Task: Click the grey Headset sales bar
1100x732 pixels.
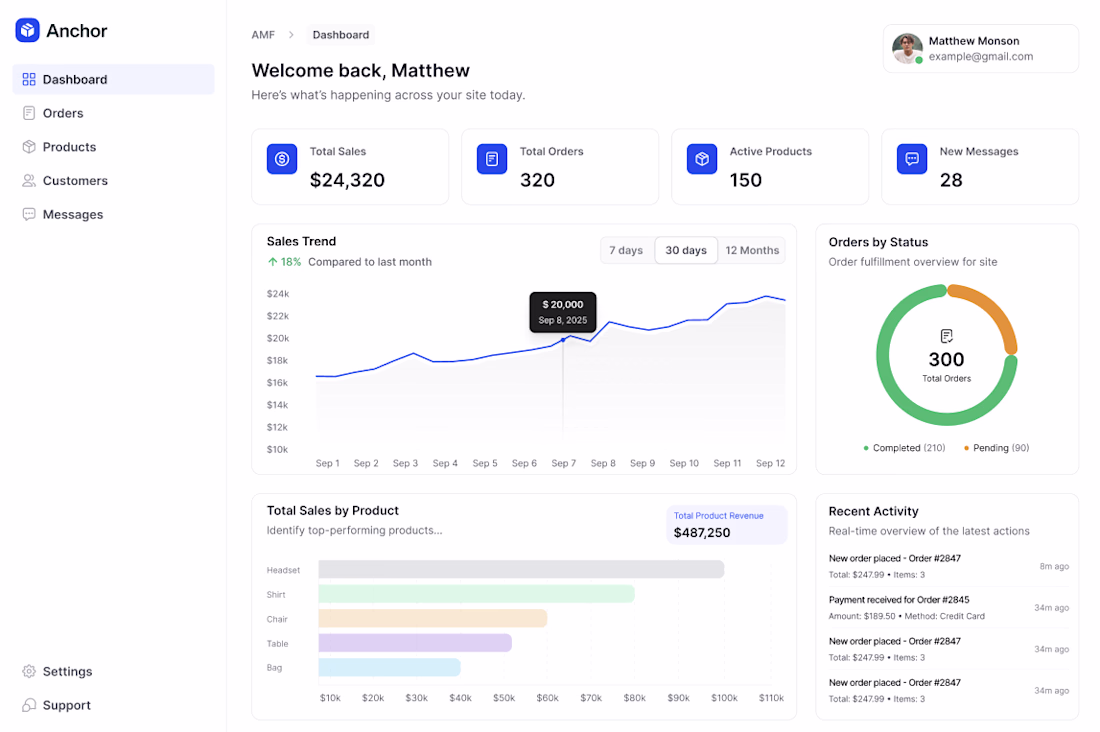Action: (521, 569)
